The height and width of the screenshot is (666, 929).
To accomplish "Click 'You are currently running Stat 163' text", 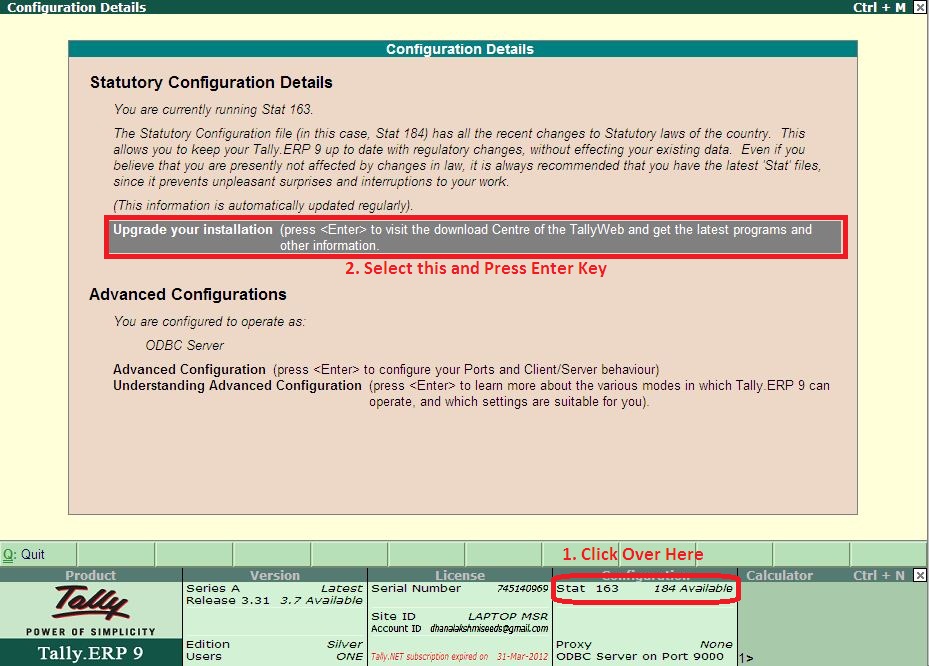I will click(x=213, y=110).
